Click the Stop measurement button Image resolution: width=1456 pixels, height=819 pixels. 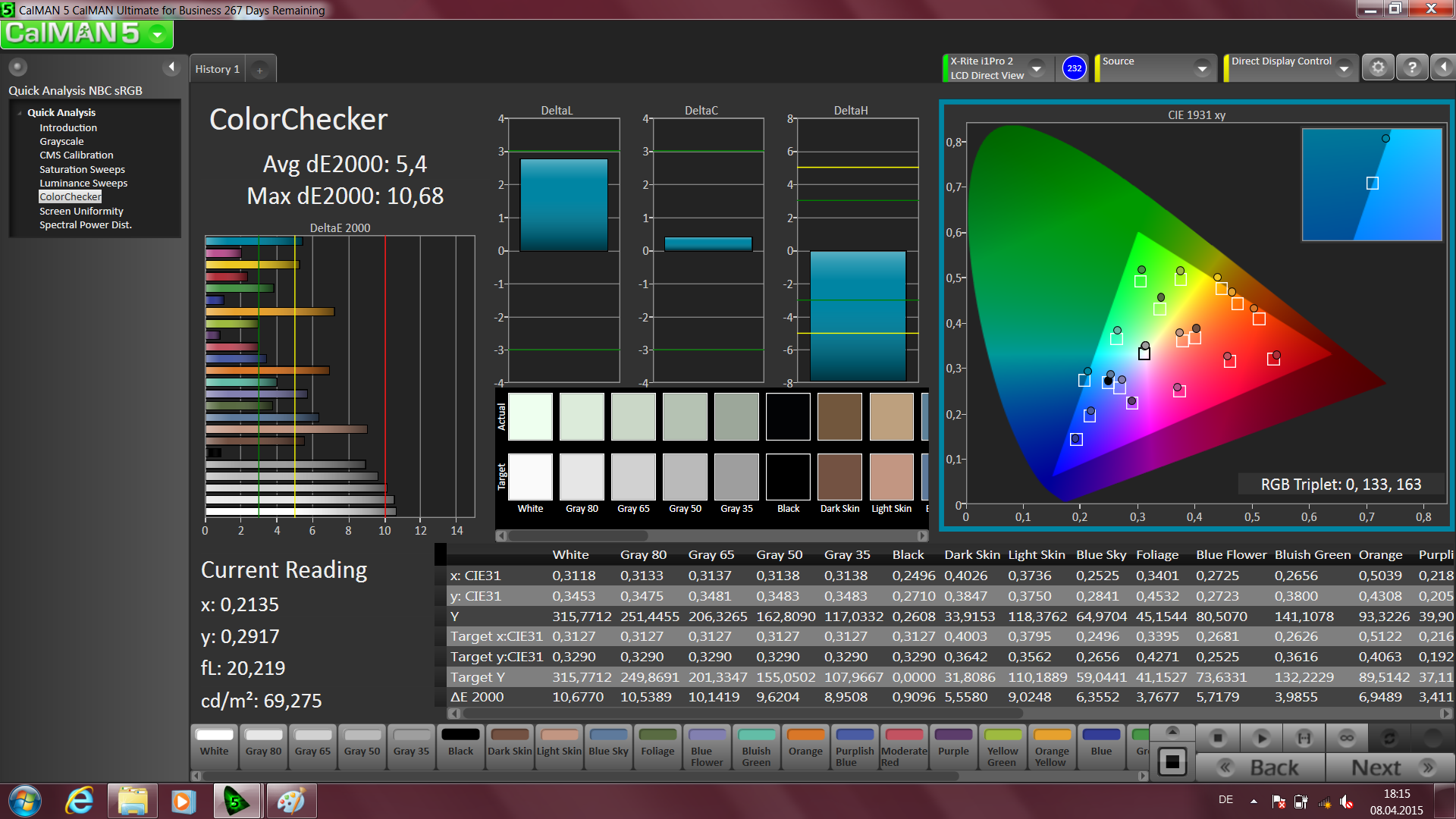pos(1217,738)
